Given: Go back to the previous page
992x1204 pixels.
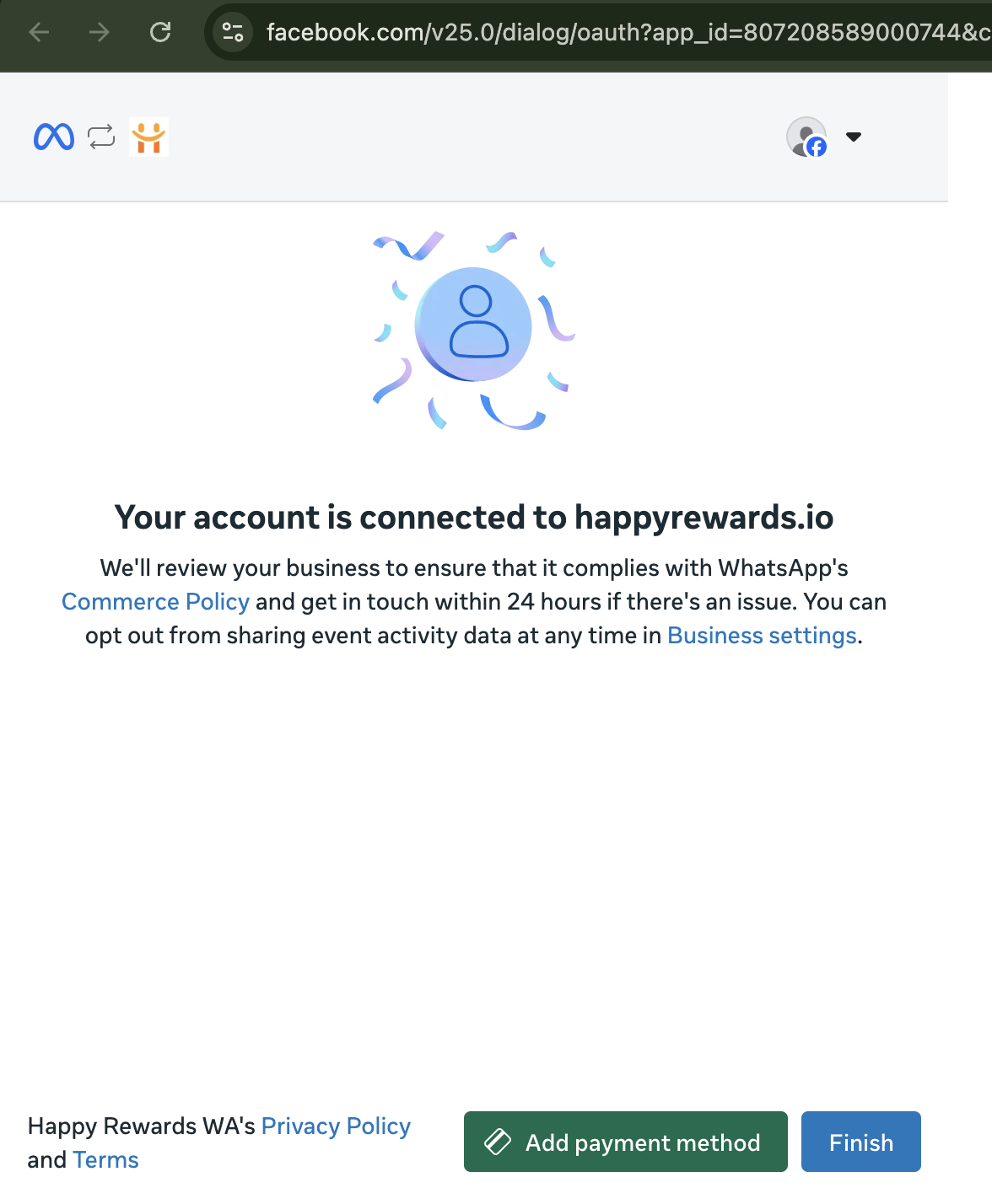Looking at the screenshot, I should pyautogui.click(x=39, y=33).
